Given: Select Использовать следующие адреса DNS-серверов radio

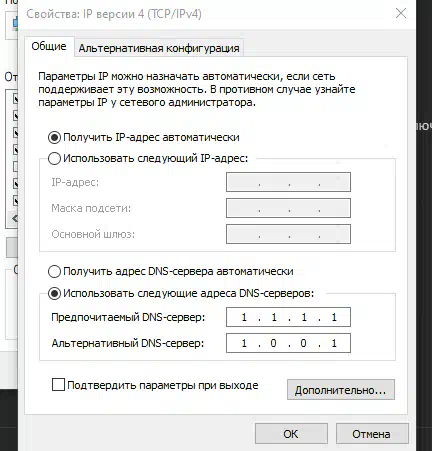Looking at the screenshot, I should click(54, 293).
